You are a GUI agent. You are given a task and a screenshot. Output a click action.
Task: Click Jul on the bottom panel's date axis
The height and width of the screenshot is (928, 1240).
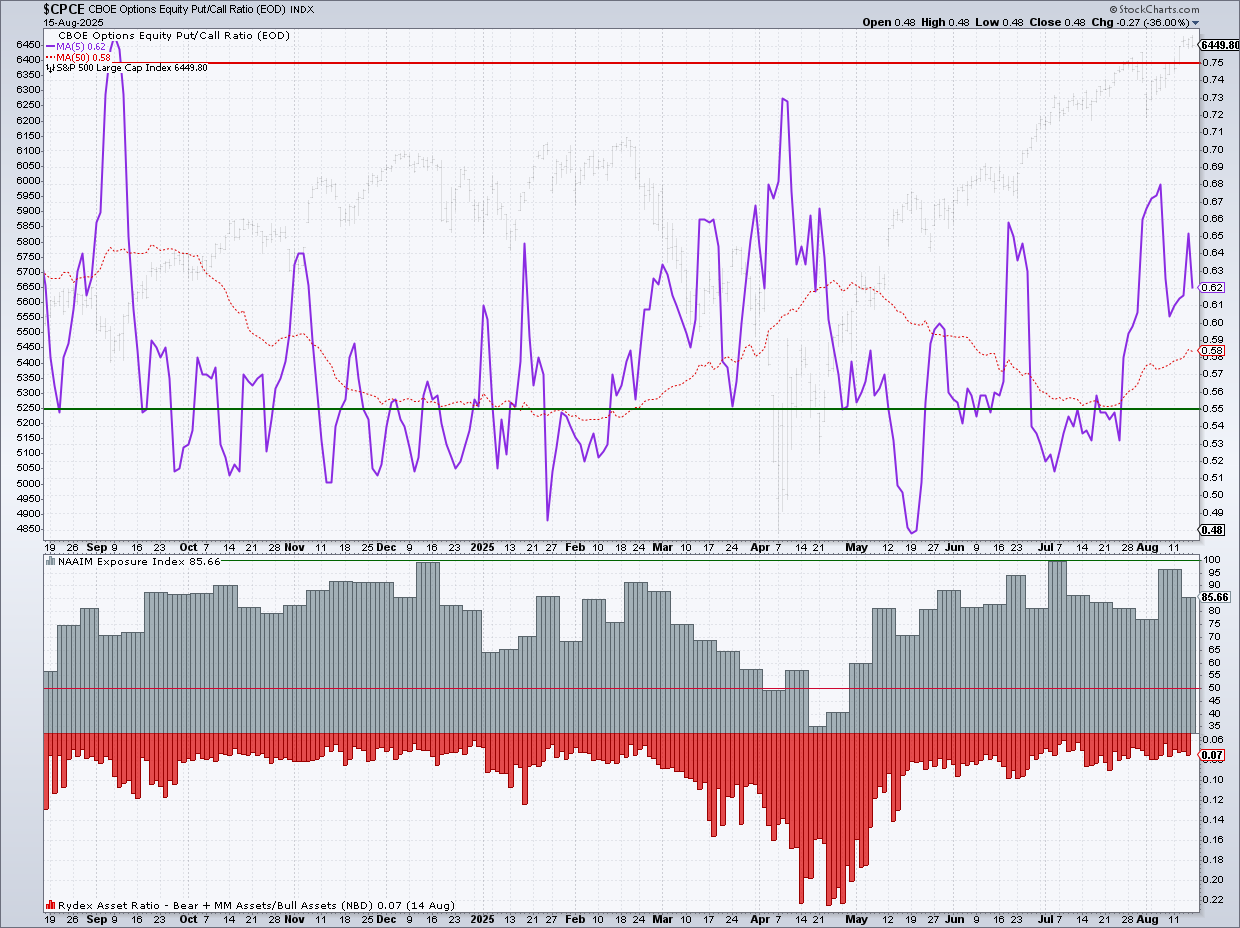[x=1046, y=918]
